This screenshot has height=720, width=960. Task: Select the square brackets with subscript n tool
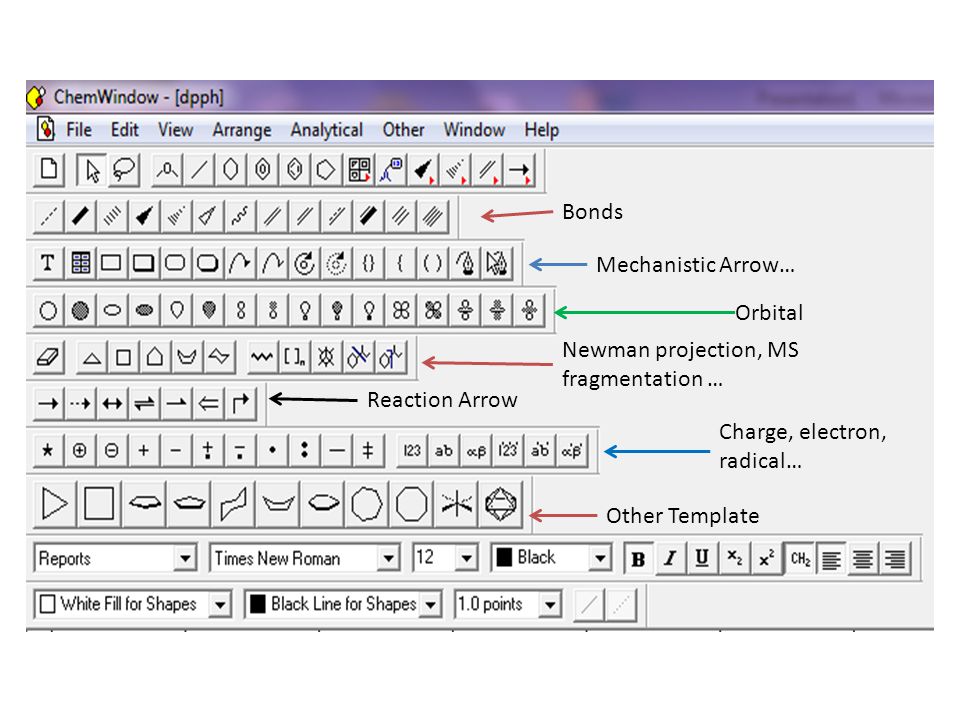tap(294, 356)
